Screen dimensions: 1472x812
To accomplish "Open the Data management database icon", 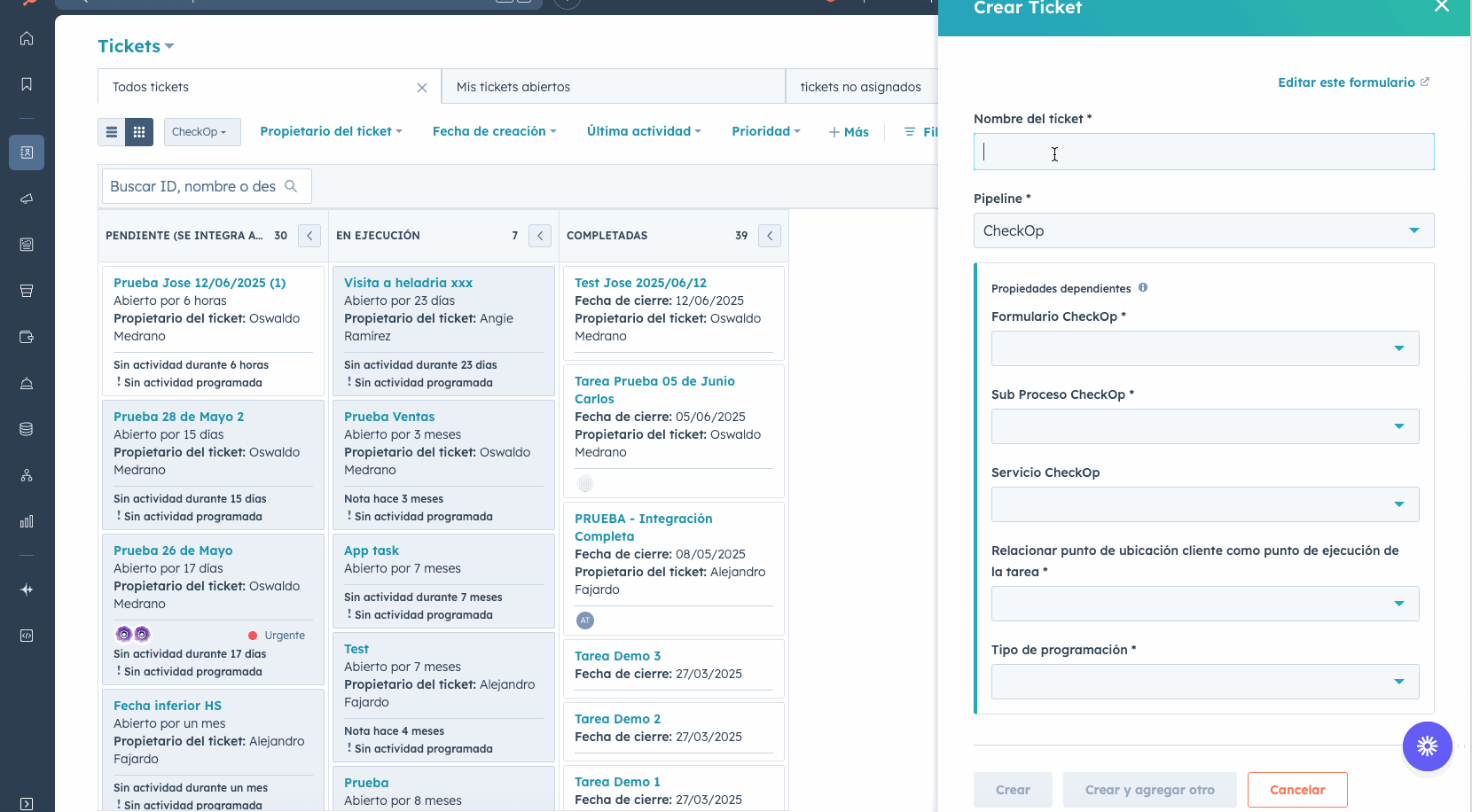I will point(27,429).
